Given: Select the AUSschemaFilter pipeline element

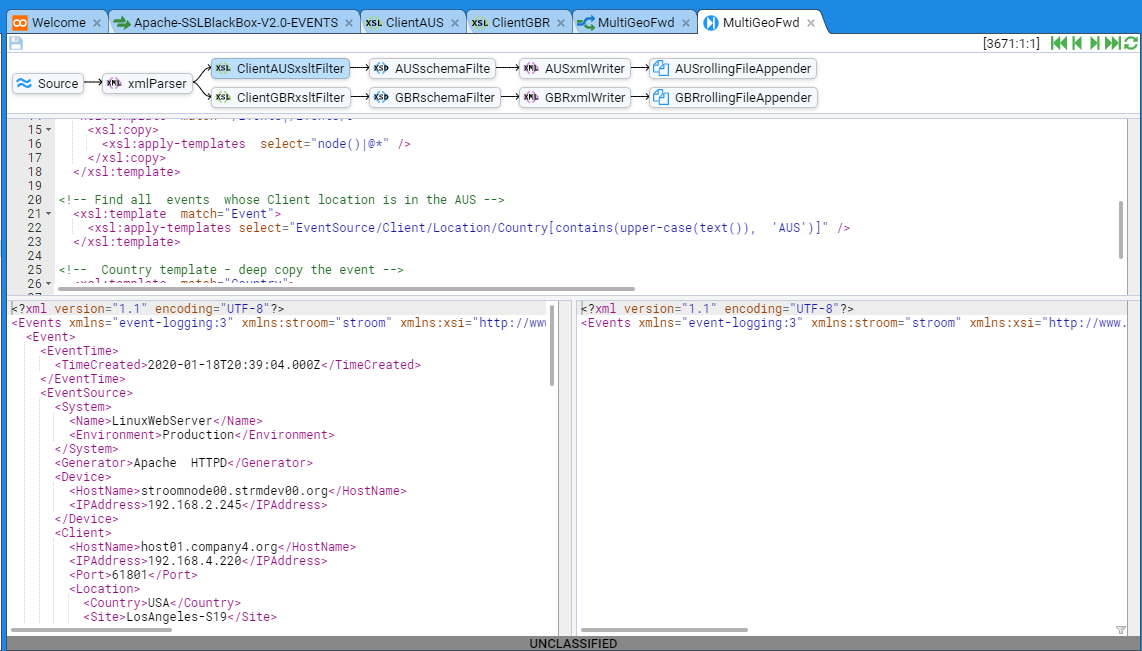Looking at the screenshot, I should [432, 69].
